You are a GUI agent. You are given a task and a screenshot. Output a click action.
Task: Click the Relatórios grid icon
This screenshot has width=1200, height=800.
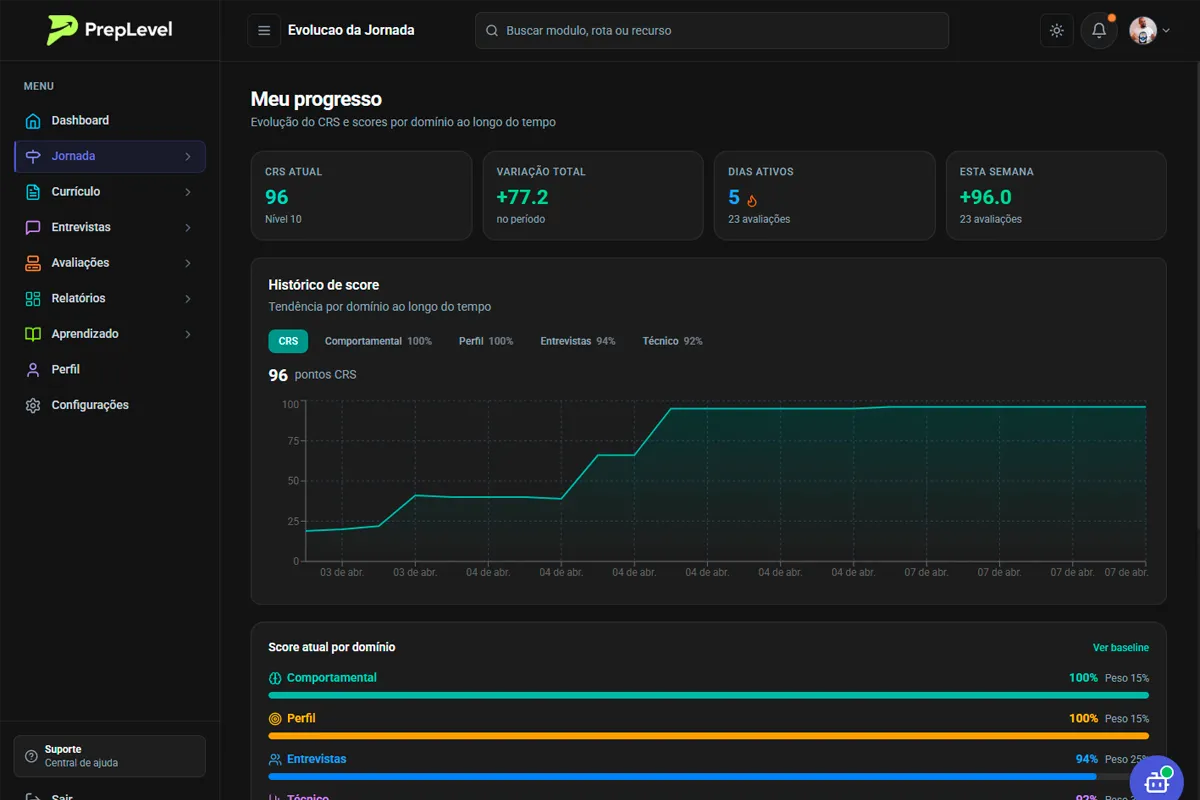33,299
